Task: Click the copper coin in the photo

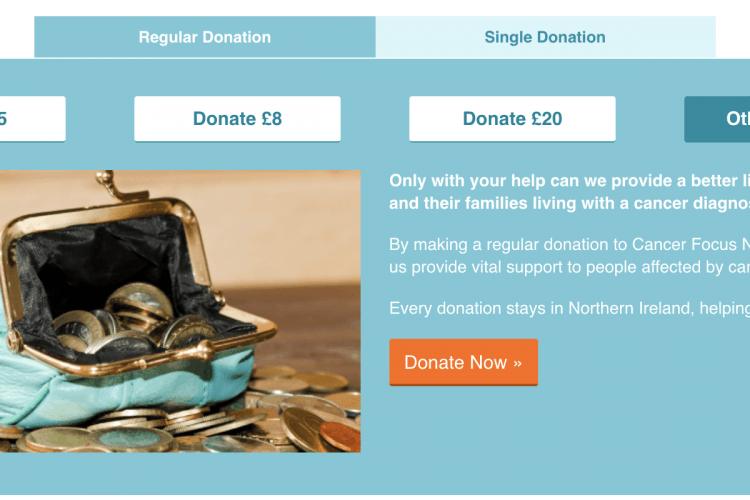Action: pyautogui.click(x=341, y=436)
